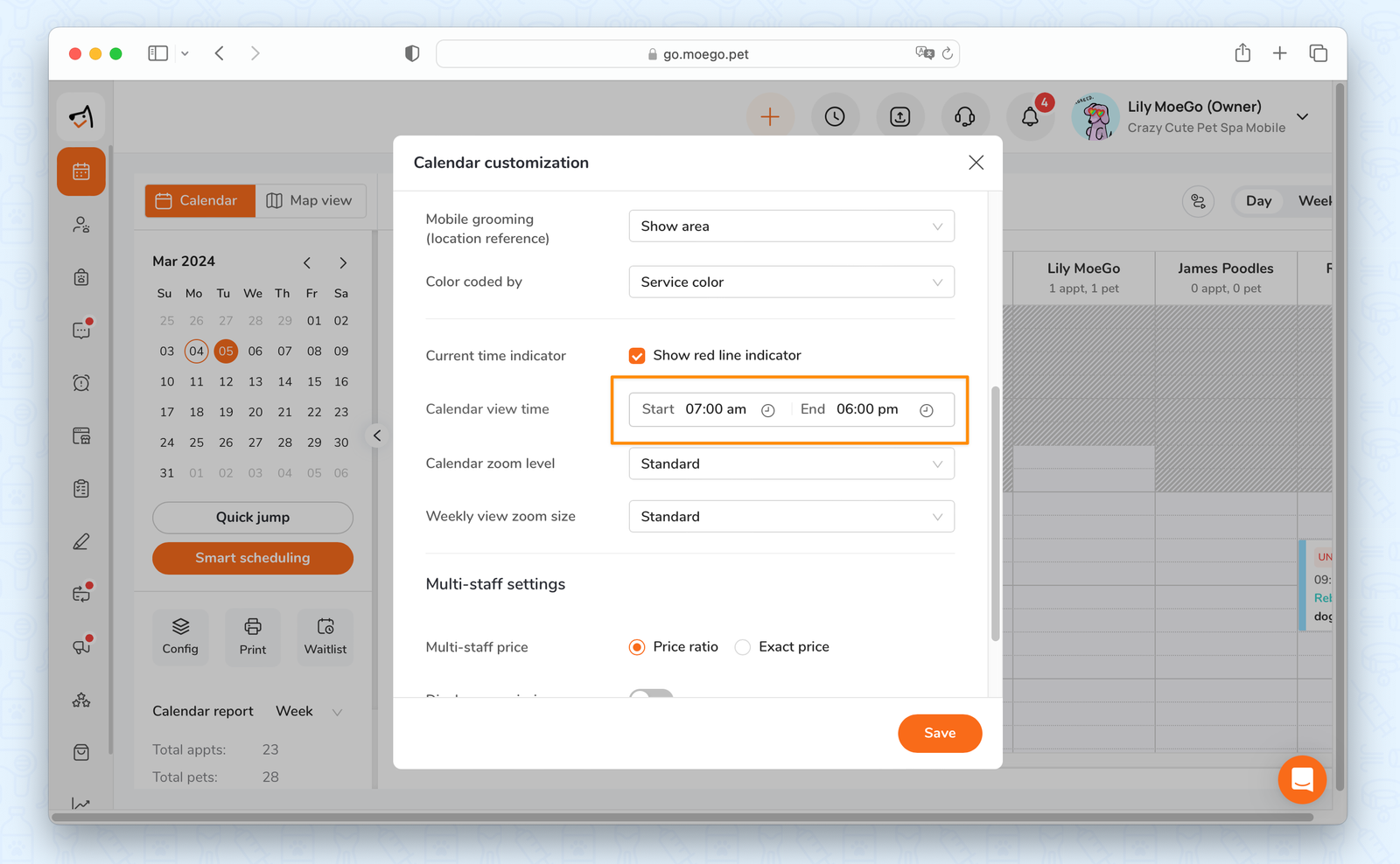
Task: Expand the Calendar zoom level dropdown
Action: pos(790,463)
